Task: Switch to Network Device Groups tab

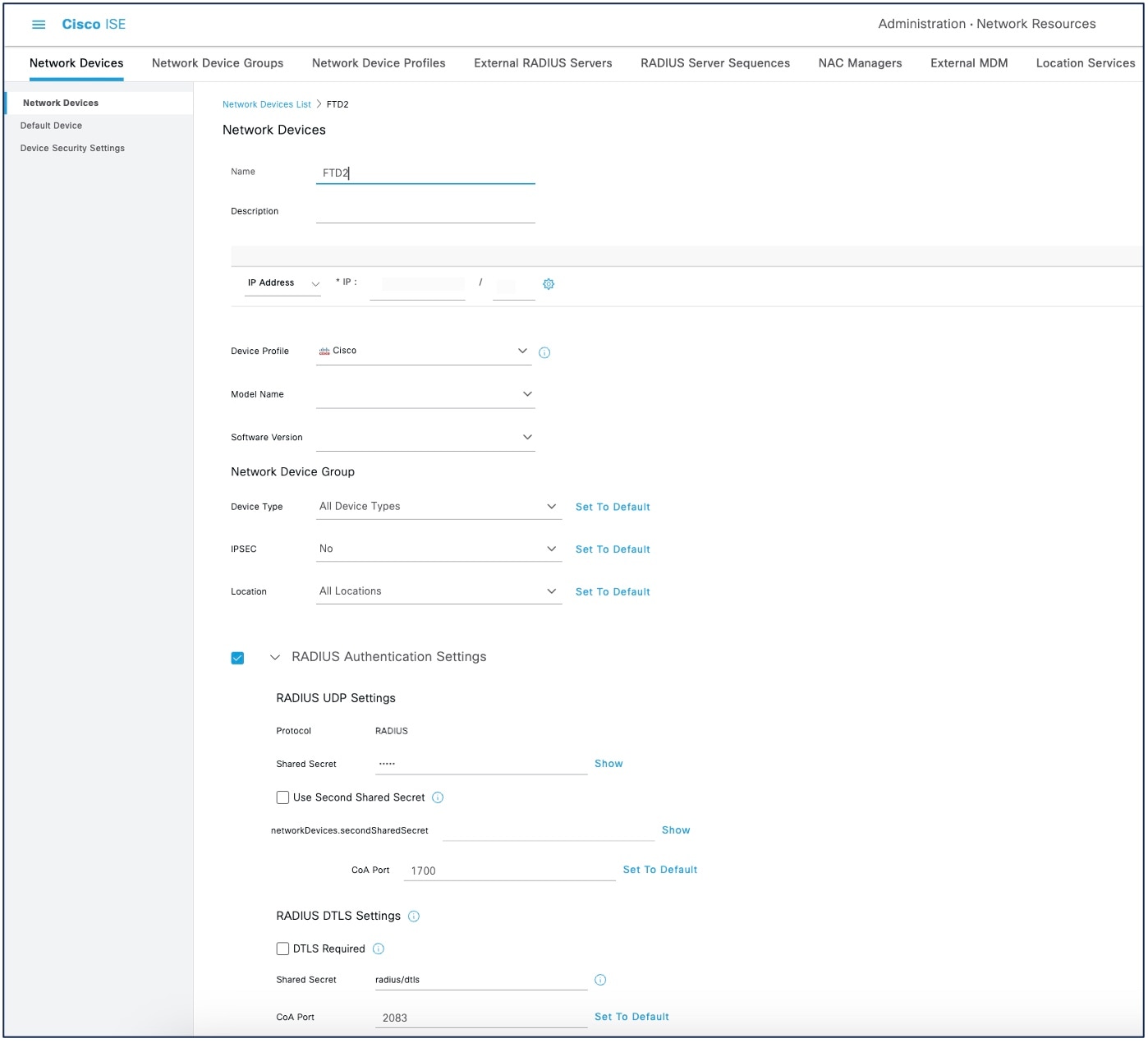Action: click(x=218, y=63)
